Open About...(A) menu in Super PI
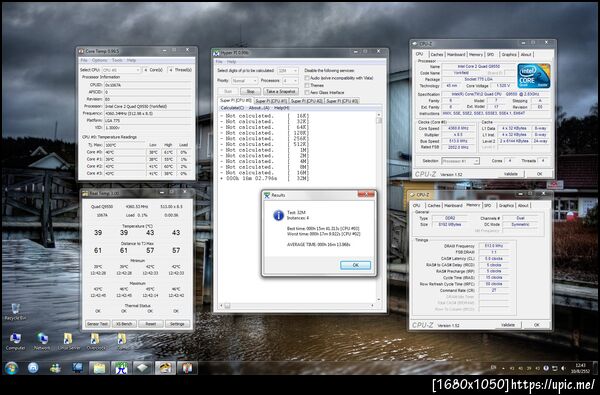The width and height of the screenshot is (600, 395). tap(259, 108)
